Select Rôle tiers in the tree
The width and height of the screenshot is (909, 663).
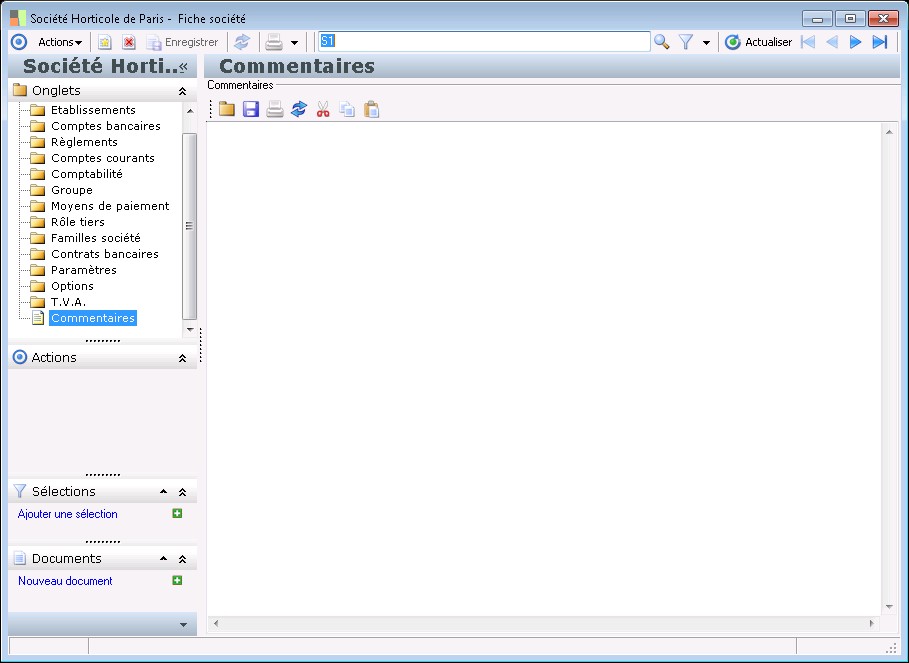point(78,222)
